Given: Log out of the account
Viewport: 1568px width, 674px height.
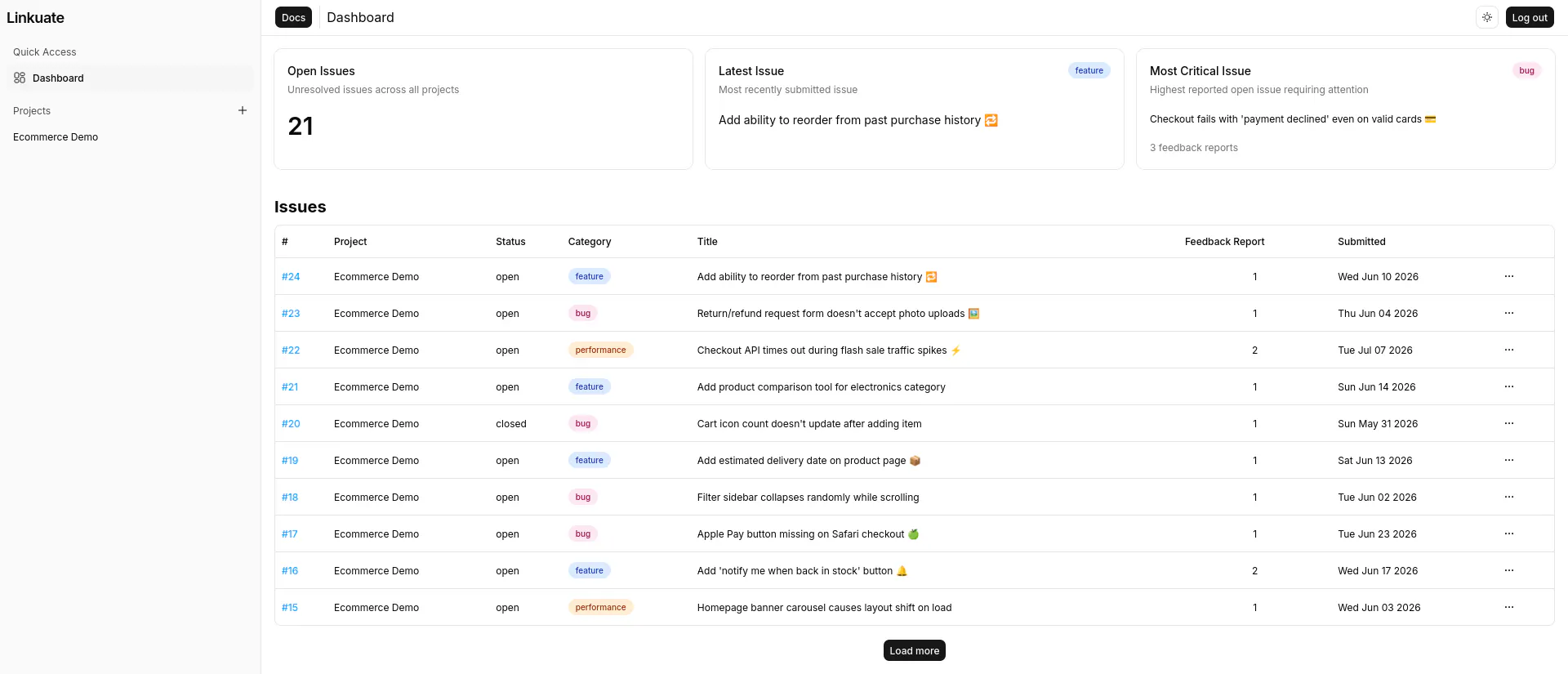Looking at the screenshot, I should [1530, 17].
